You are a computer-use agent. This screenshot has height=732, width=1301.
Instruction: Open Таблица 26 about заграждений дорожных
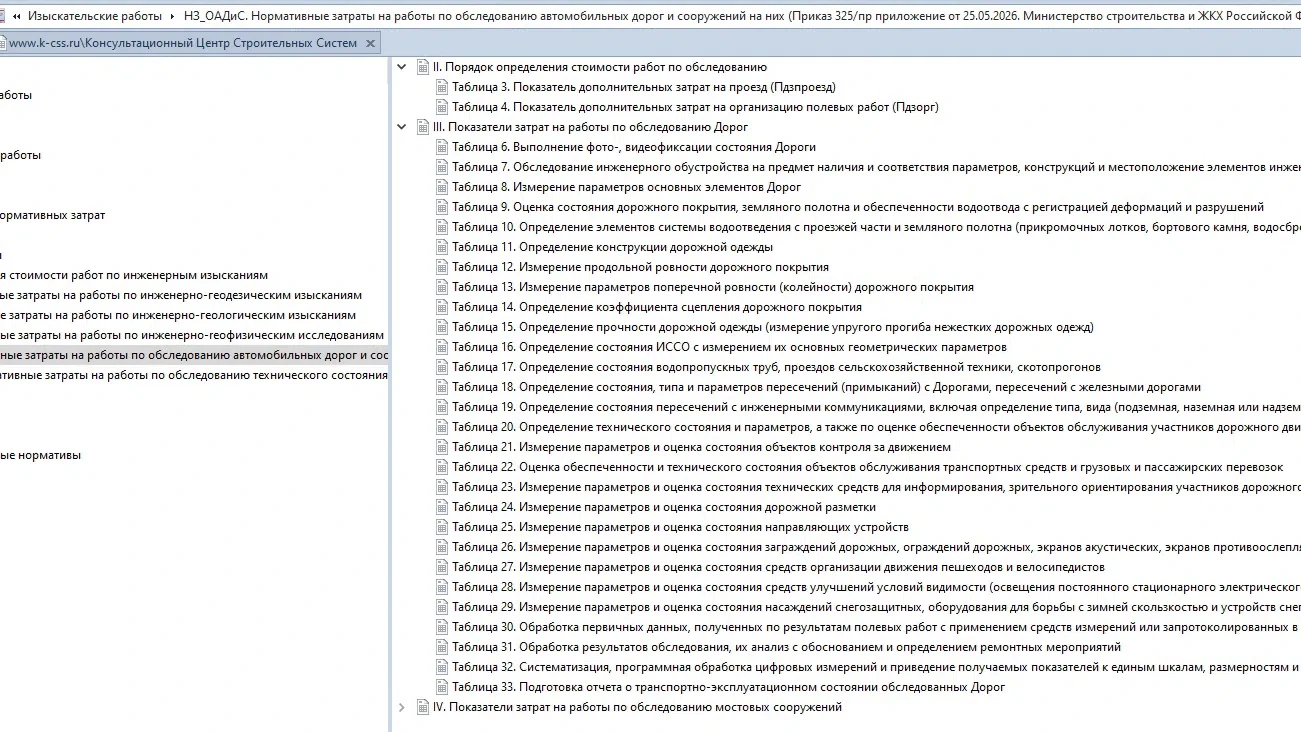click(876, 547)
